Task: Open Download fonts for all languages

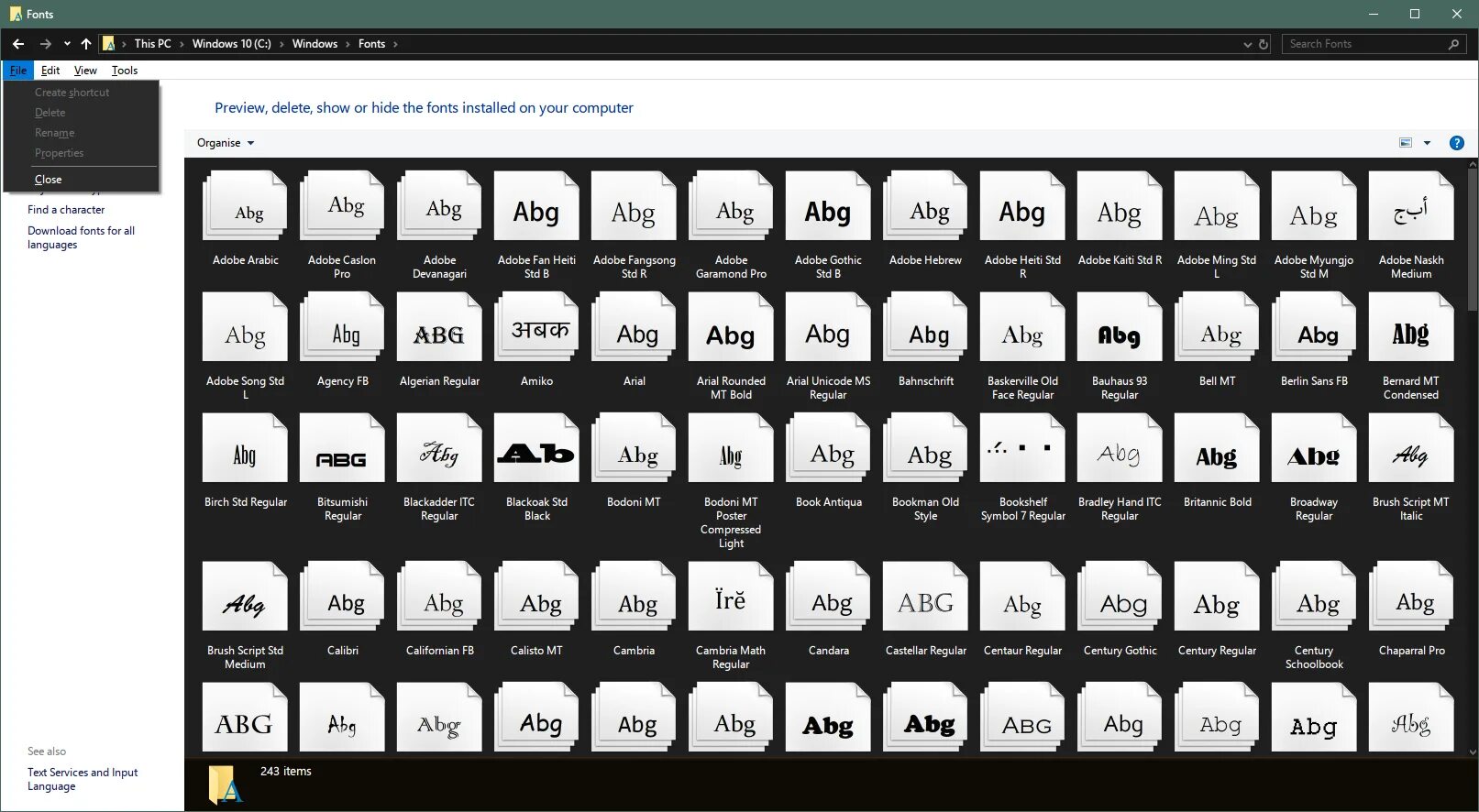Action: point(81,237)
